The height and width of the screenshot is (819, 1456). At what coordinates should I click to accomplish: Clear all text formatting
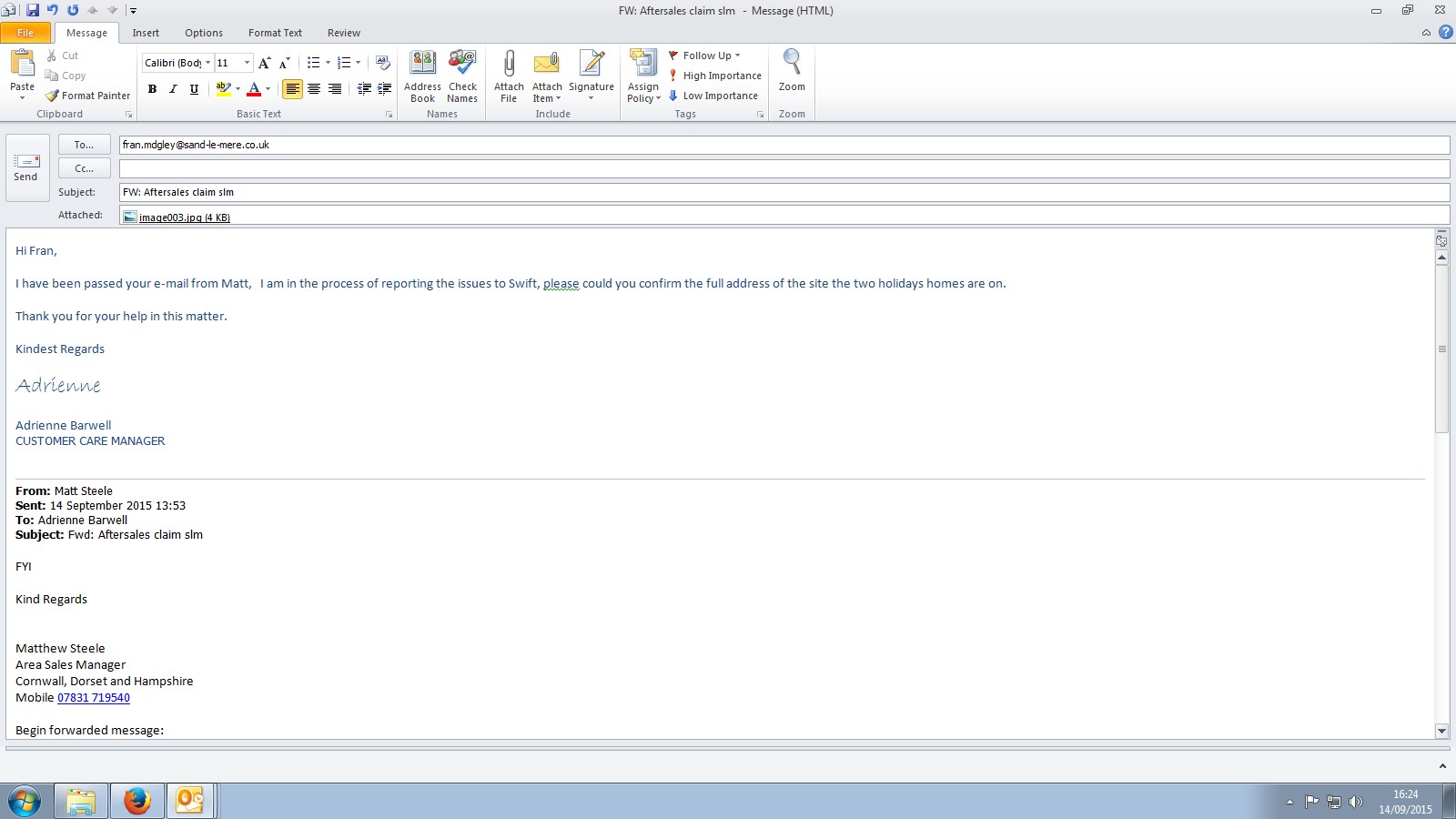[383, 63]
